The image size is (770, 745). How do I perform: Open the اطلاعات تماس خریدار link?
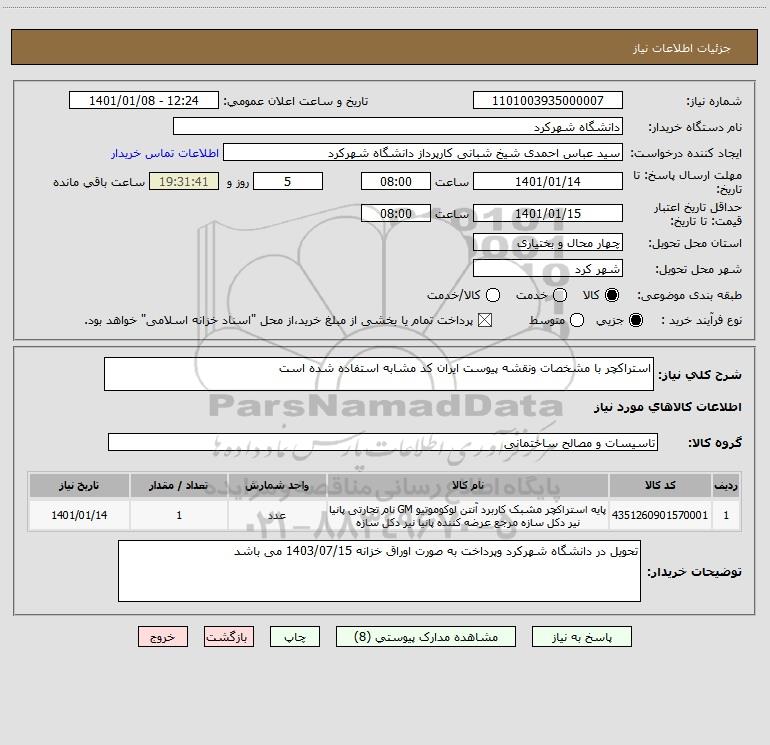coord(165,153)
